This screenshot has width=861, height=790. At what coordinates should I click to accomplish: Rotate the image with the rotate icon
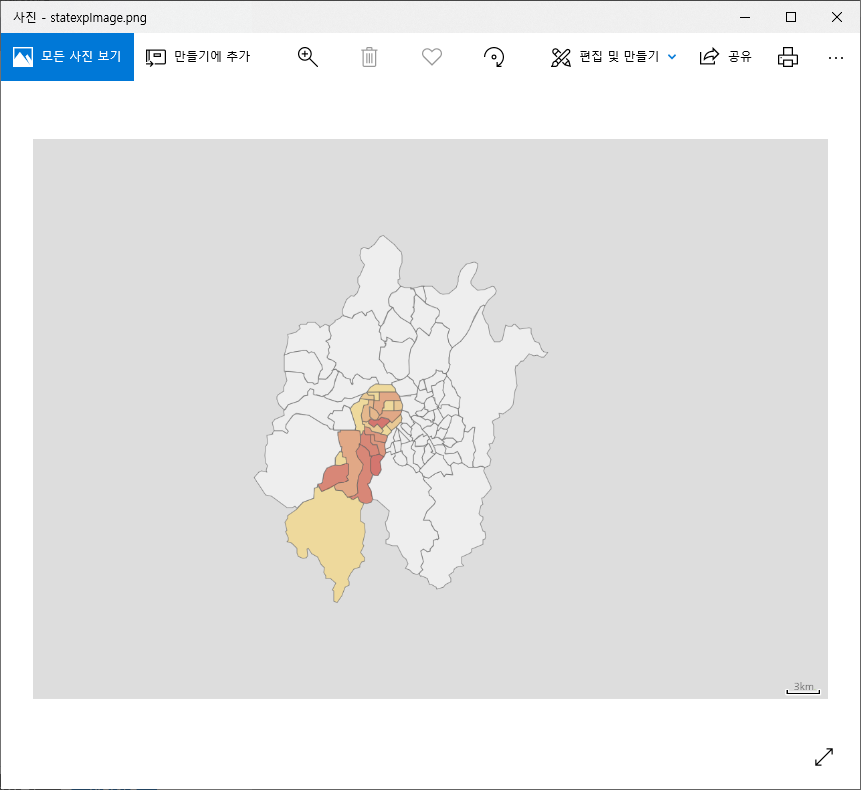(x=493, y=56)
